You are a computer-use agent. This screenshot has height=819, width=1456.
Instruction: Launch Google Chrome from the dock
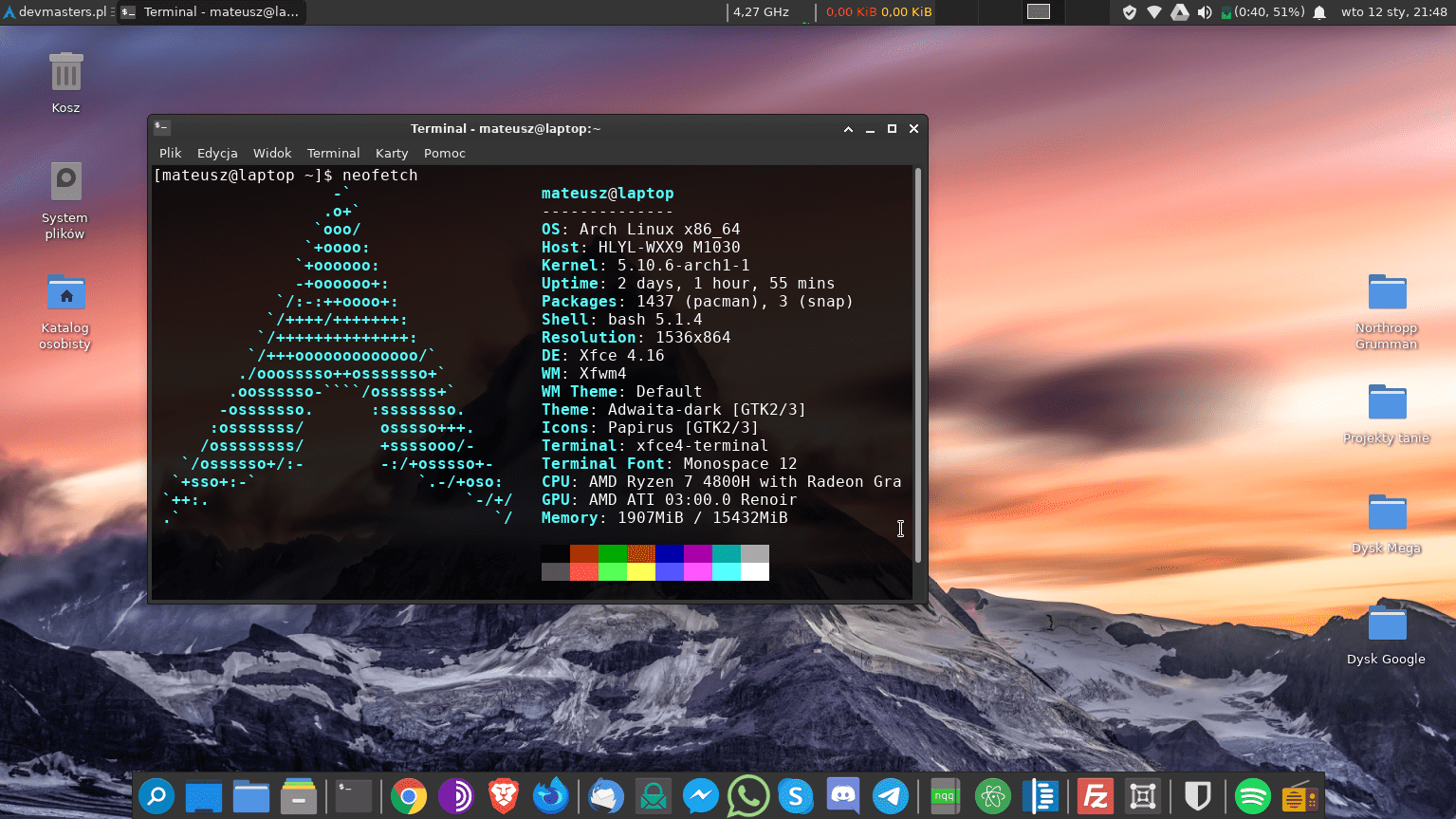pos(409,796)
